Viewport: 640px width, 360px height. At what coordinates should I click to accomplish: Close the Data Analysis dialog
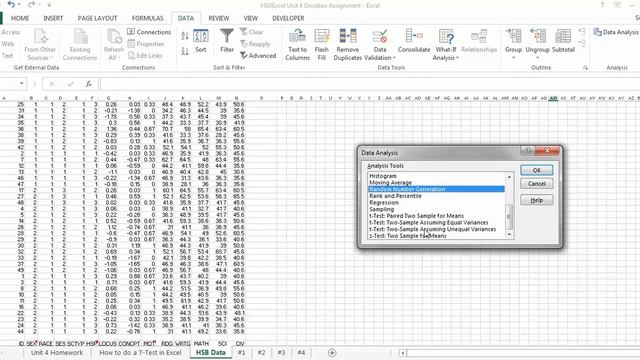click(547, 151)
